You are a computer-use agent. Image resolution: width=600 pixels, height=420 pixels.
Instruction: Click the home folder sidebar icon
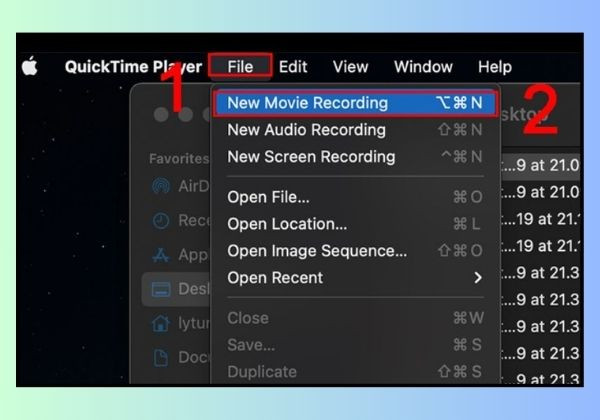coord(161,323)
